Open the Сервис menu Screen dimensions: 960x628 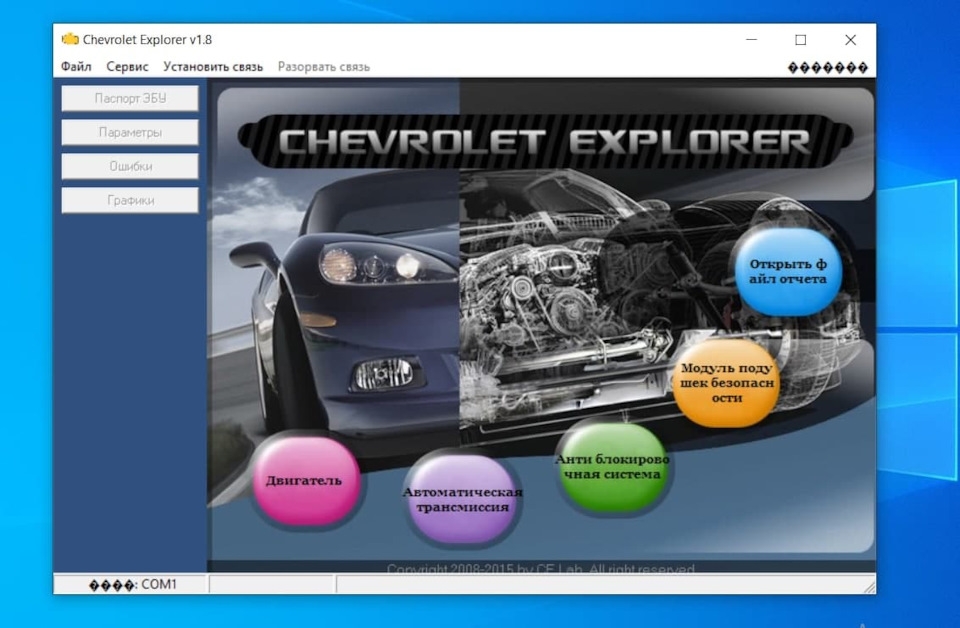(127, 67)
